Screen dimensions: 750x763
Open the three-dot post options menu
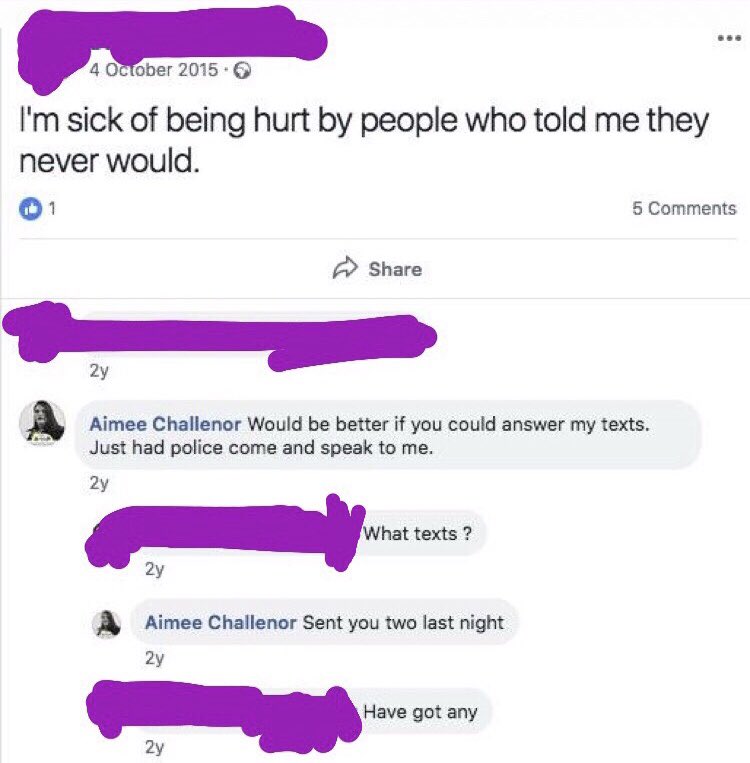point(730,37)
